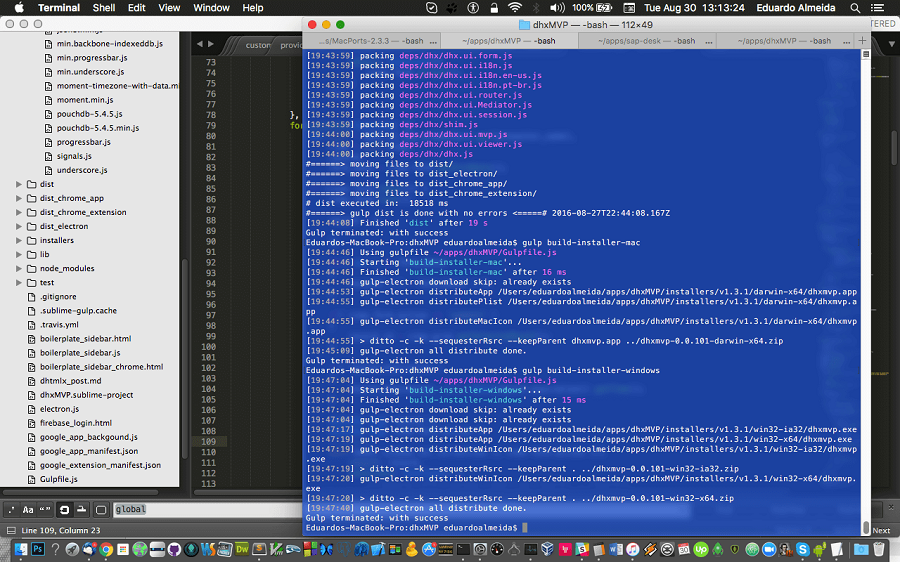Toggle regular expression search in find bar
The height and width of the screenshot is (562, 900).
coord(11,509)
